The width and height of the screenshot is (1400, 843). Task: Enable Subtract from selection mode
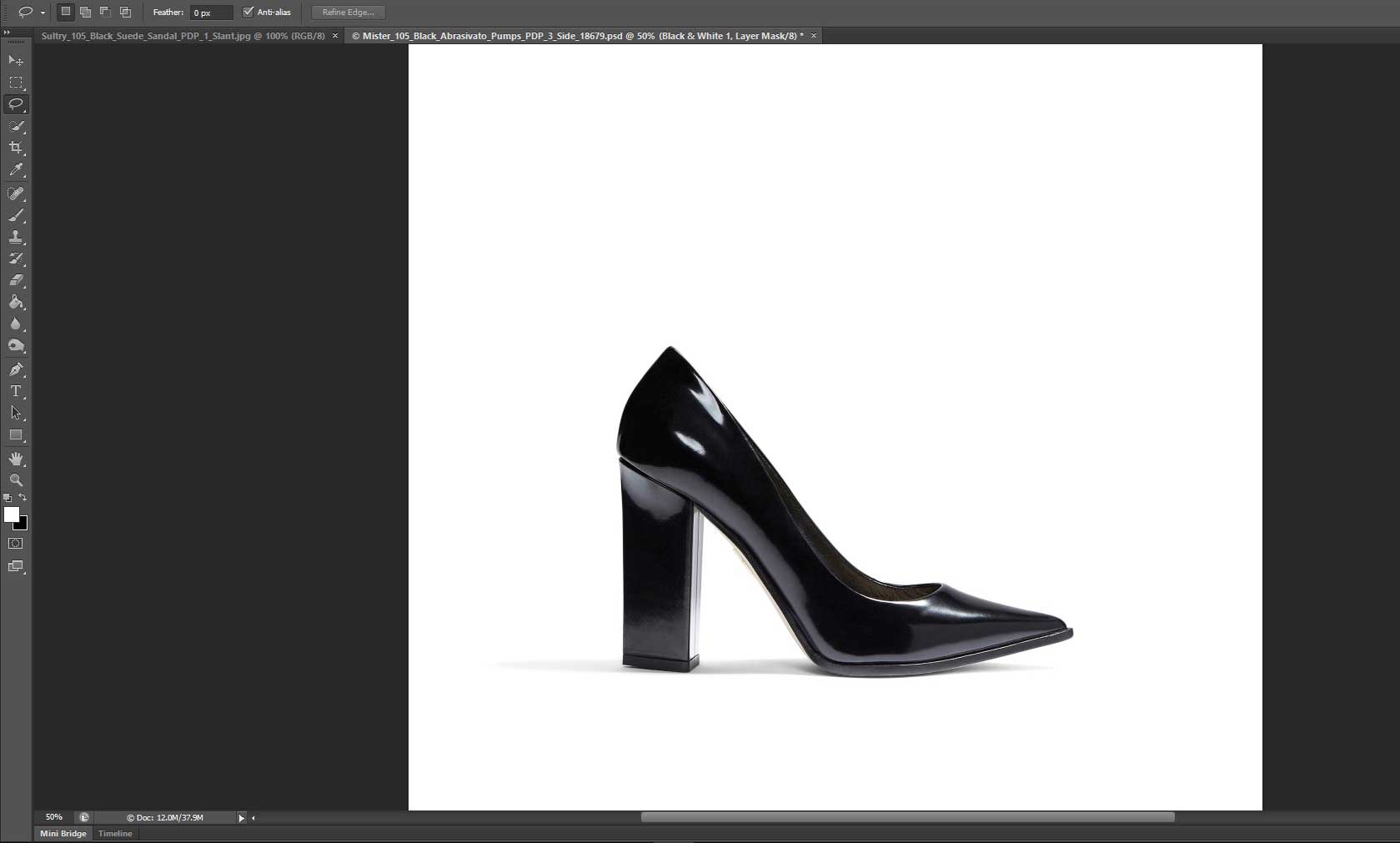104,12
